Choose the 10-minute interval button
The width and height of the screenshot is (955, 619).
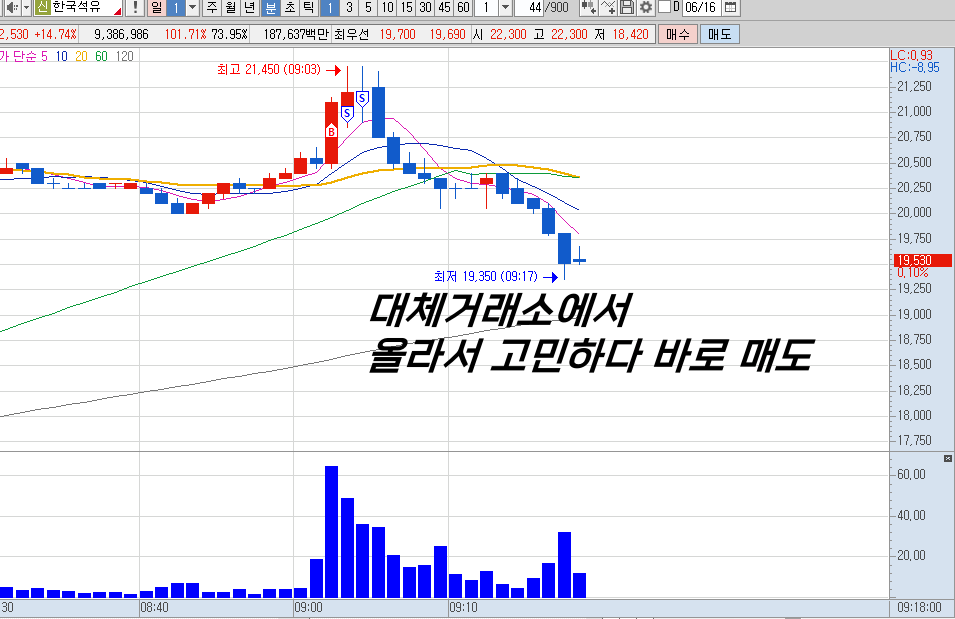[x=387, y=7]
